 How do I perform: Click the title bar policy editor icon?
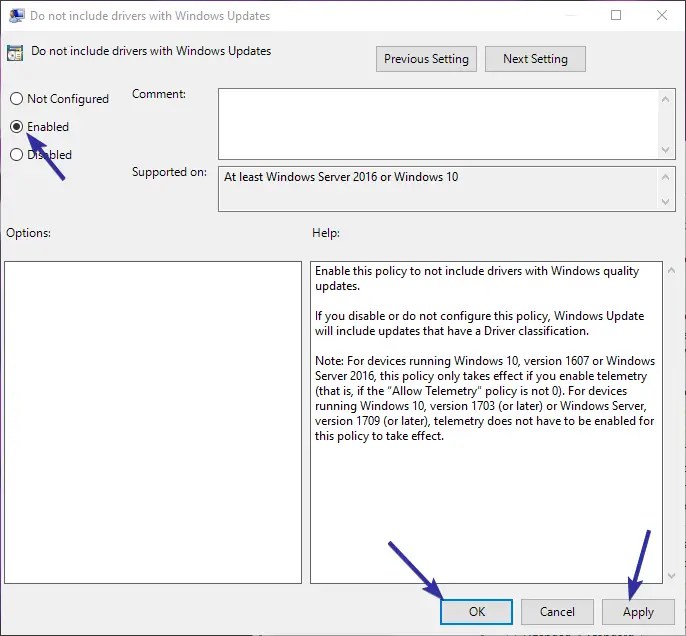tap(17, 16)
